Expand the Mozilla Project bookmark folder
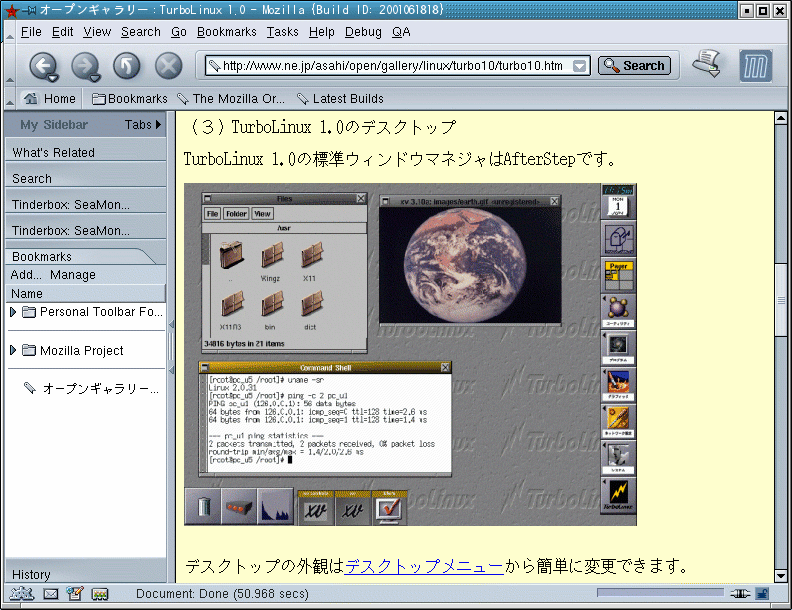792x610 pixels. tap(13, 350)
